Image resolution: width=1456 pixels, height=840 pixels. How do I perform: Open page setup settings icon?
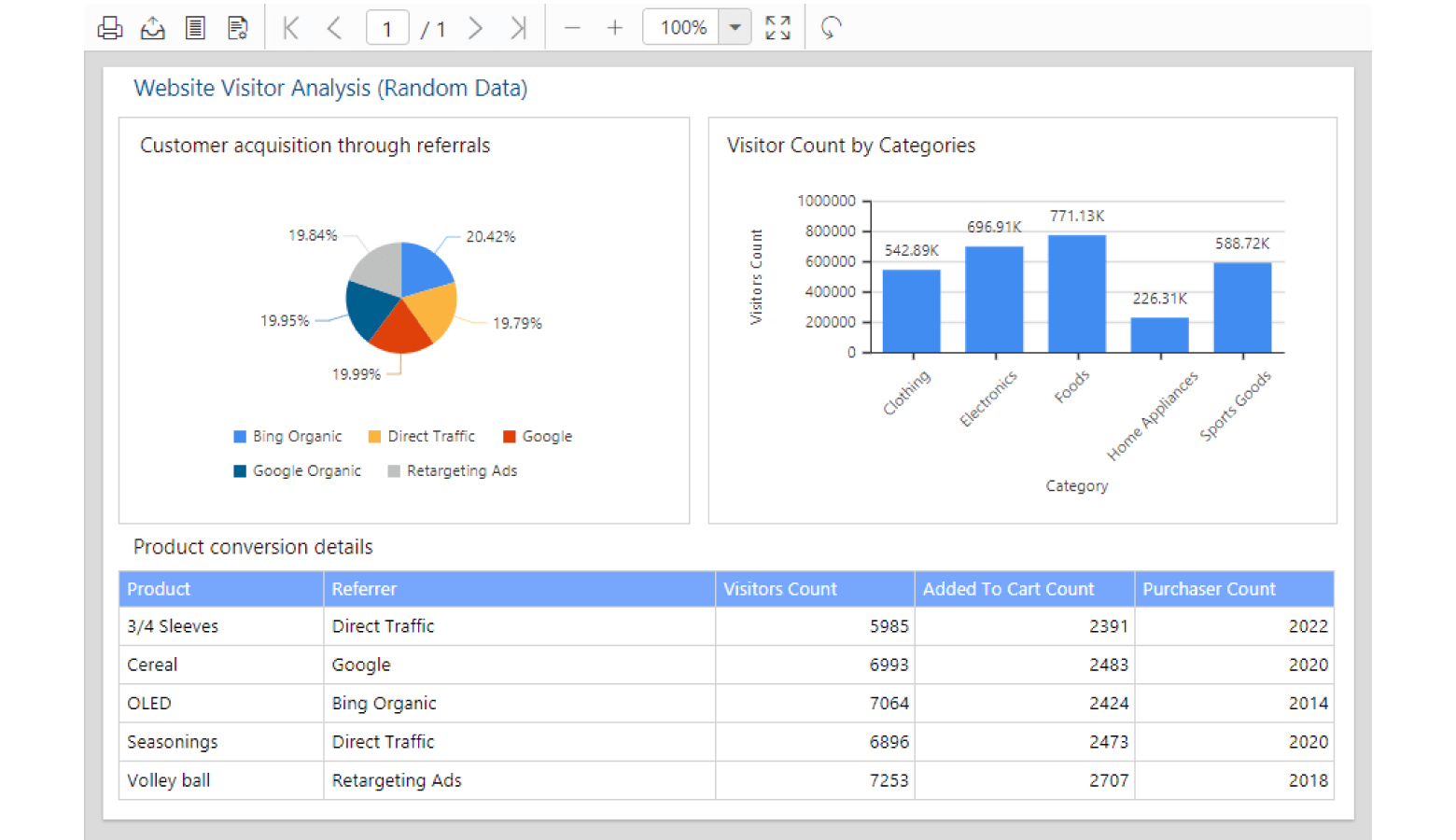coord(238,28)
